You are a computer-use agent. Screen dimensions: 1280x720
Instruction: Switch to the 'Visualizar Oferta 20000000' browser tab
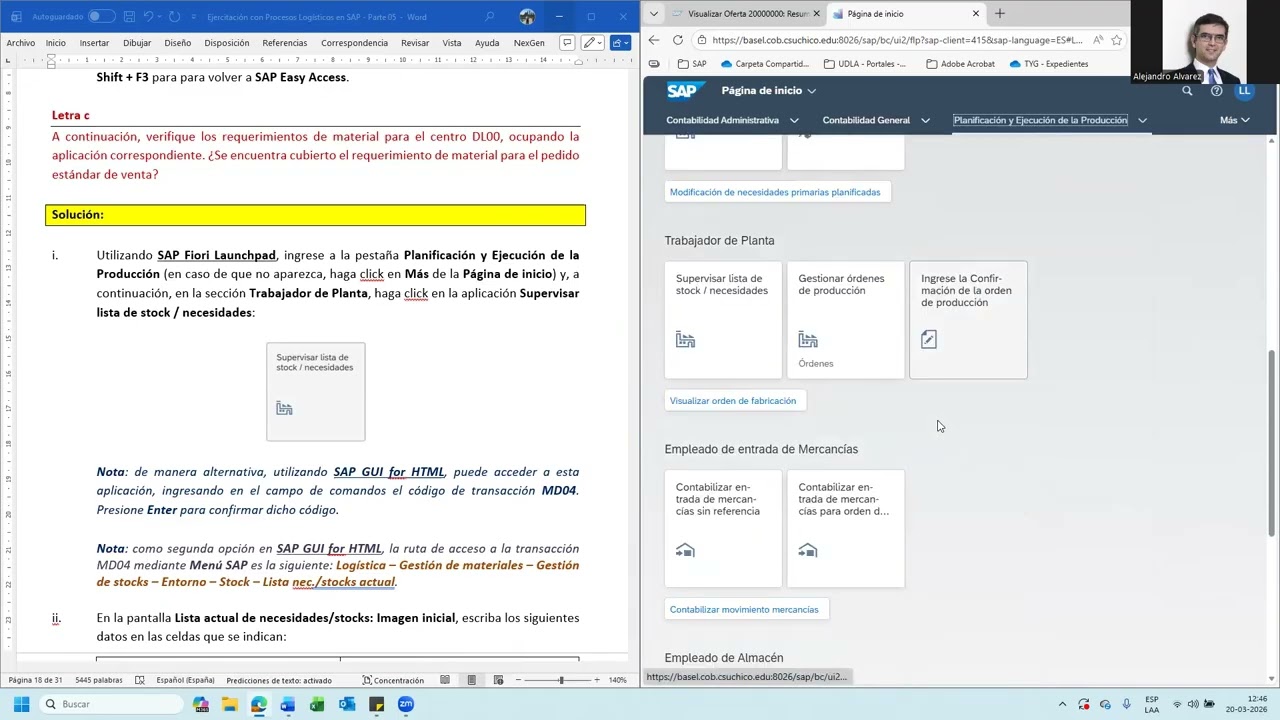tap(745, 14)
